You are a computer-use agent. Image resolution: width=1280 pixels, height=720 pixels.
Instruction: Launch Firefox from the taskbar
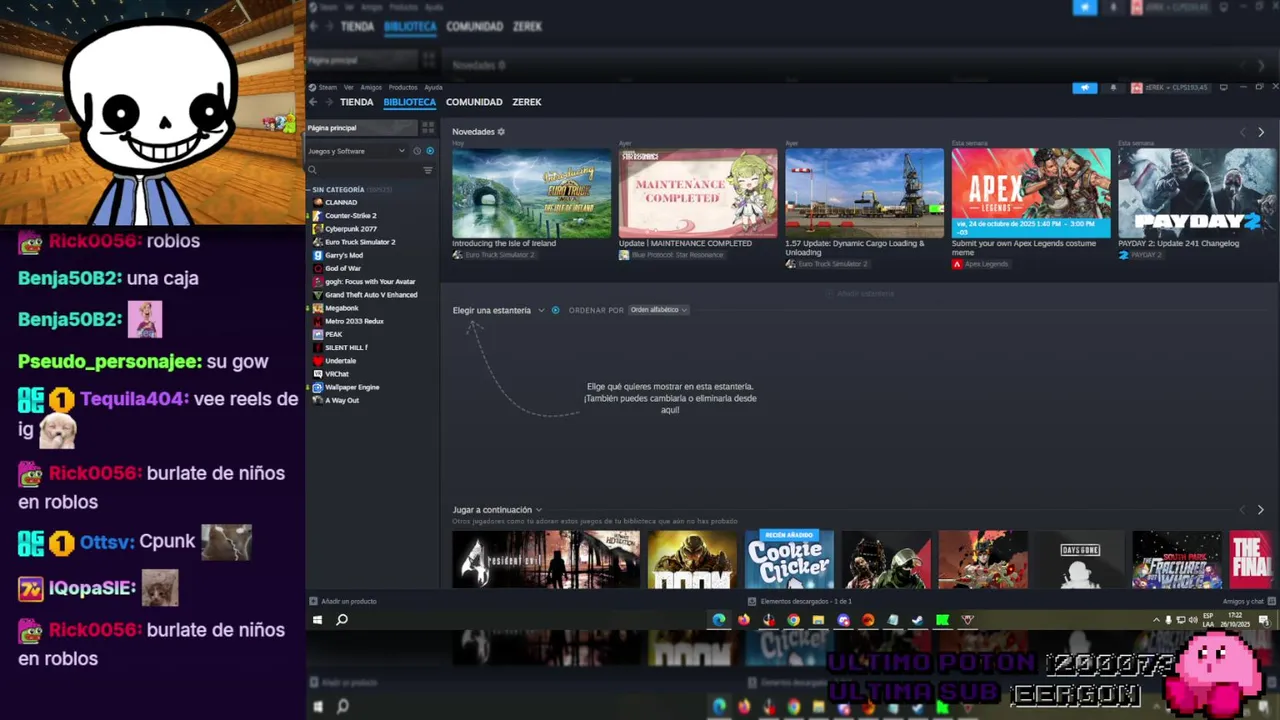click(x=743, y=620)
